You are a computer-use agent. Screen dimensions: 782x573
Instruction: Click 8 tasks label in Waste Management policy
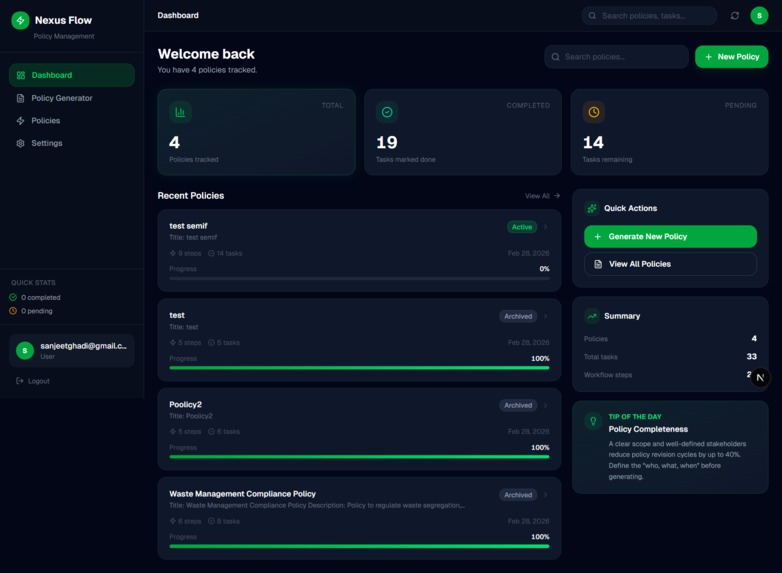click(223, 521)
